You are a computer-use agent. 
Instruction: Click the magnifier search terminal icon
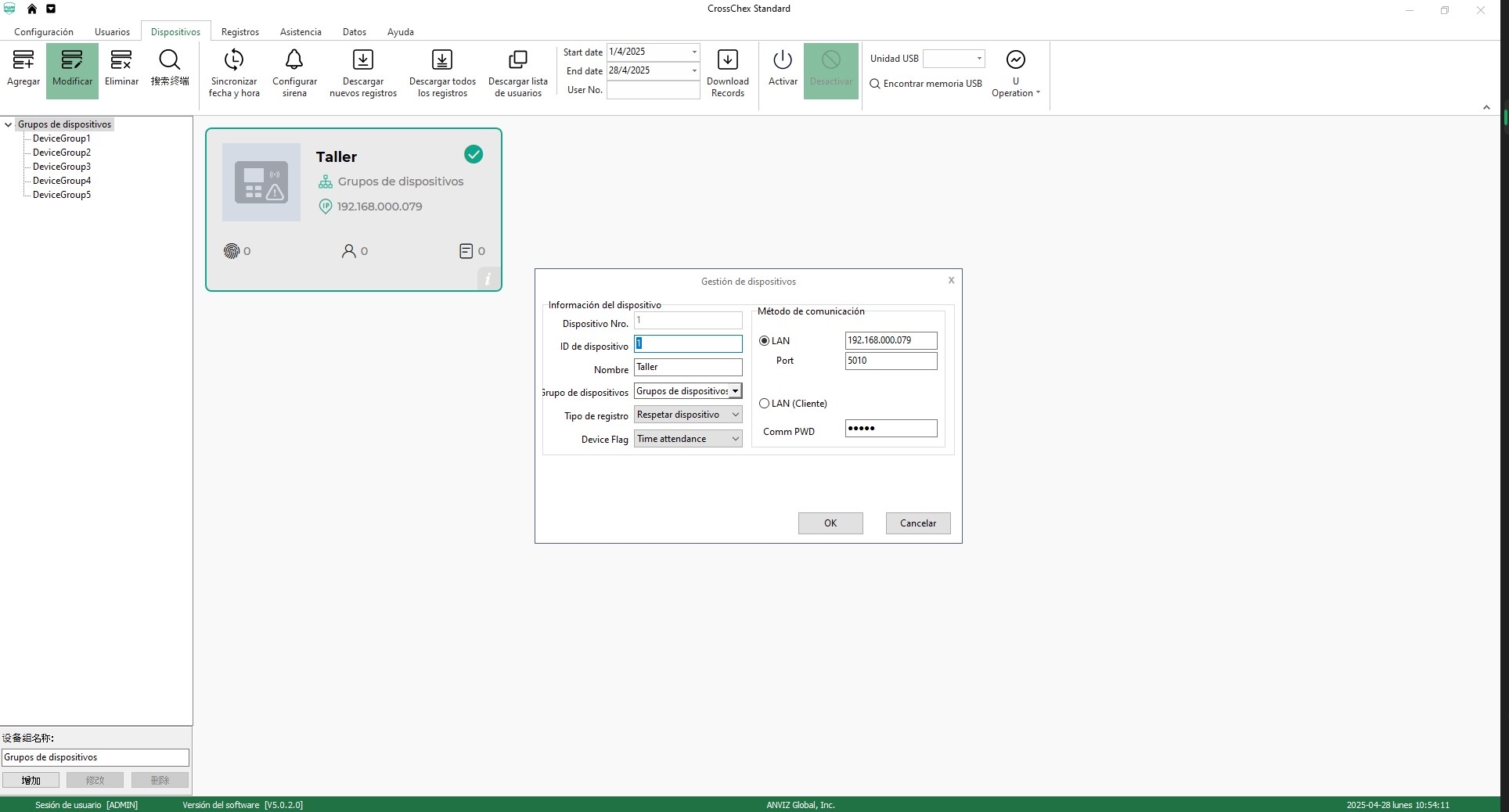click(x=170, y=60)
